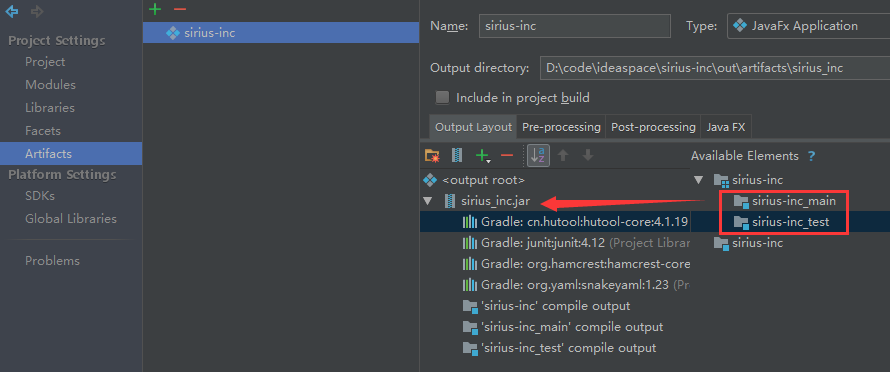Open the Problems section

[x=52, y=261]
